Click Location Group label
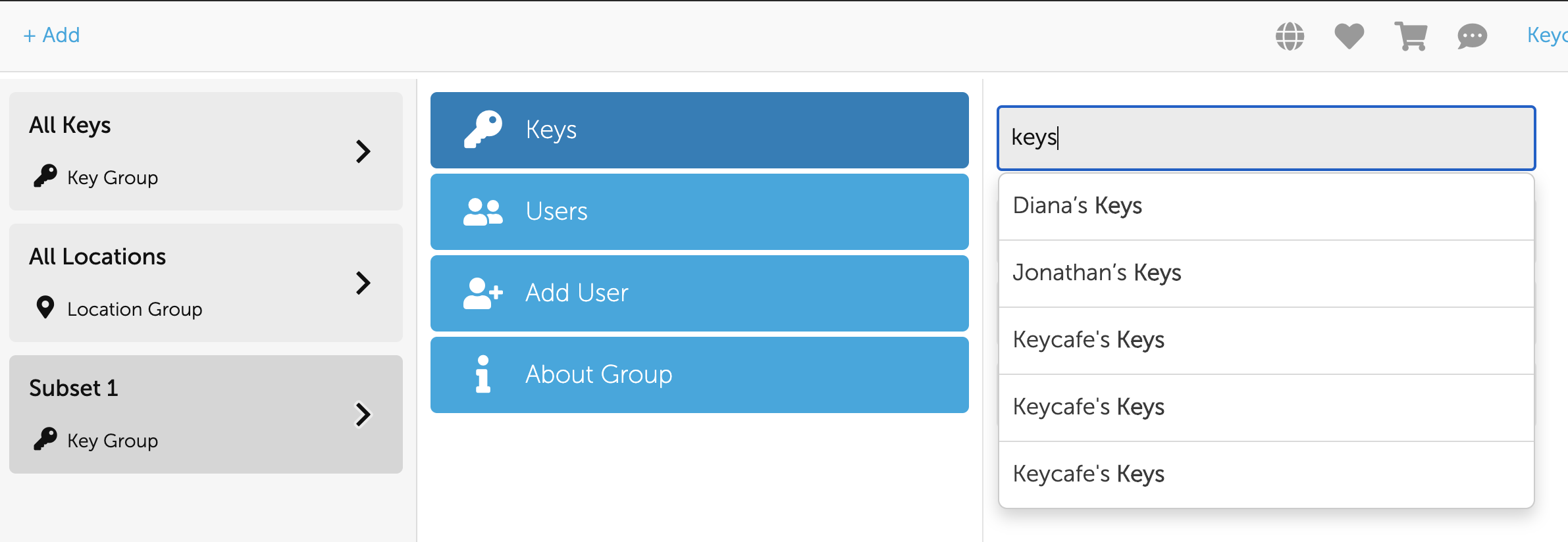Screen dimensions: 1568x542 [x=135, y=309]
